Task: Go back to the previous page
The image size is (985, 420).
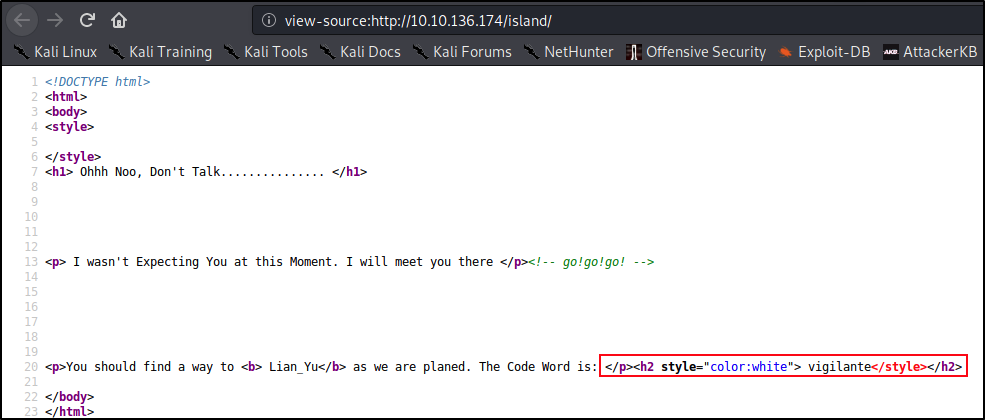Action: (23, 20)
